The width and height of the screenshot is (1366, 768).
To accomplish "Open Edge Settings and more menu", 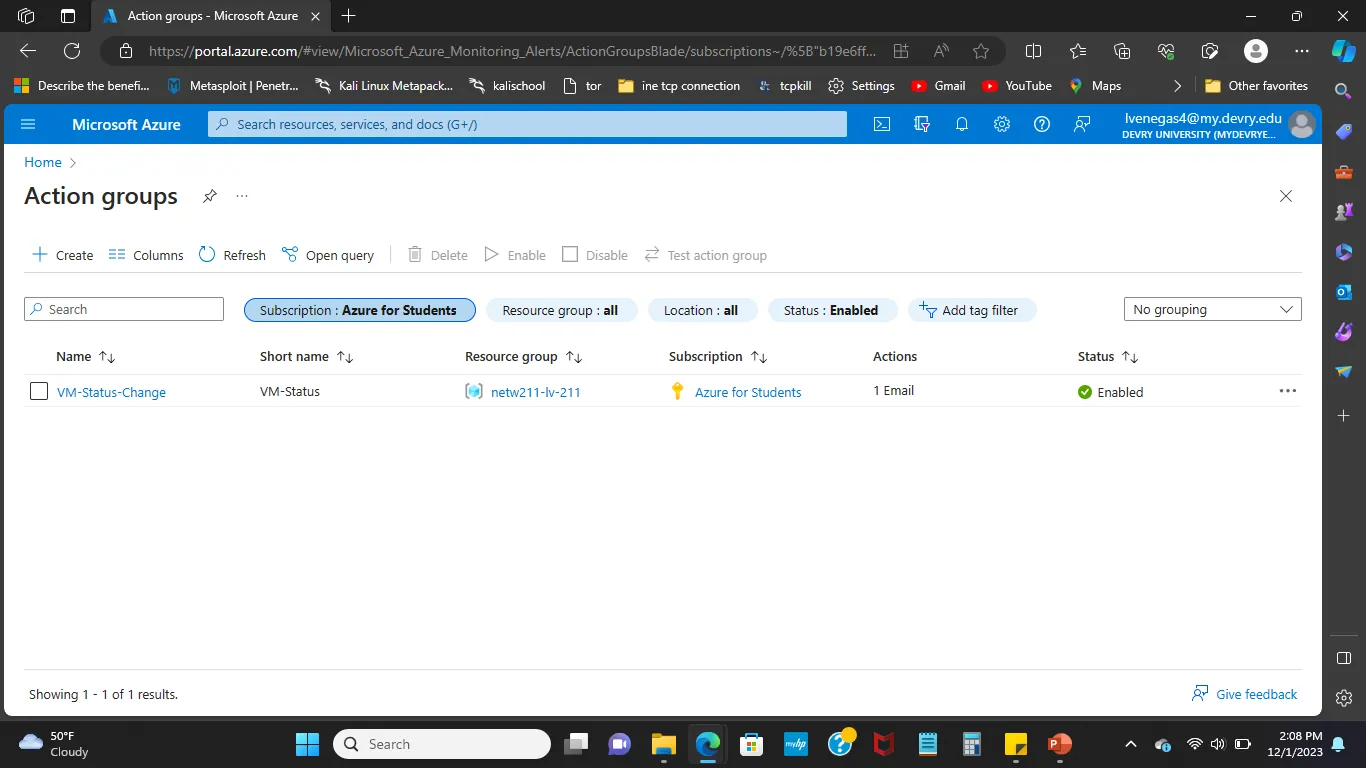I will [1301, 51].
